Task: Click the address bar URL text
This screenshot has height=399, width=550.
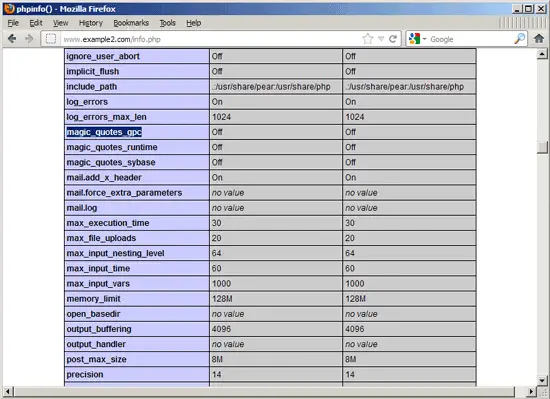Action: pyautogui.click(x=112, y=39)
